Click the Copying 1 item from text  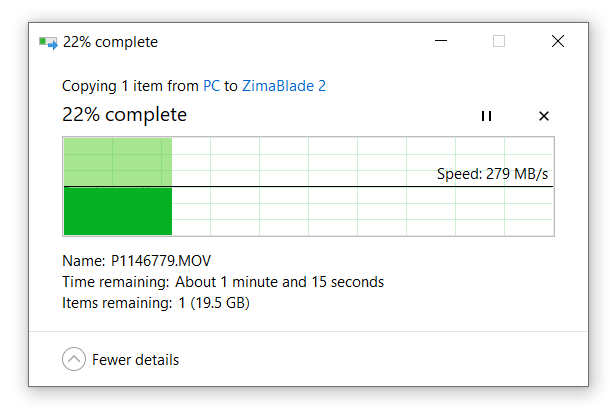(x=130, y=86)
